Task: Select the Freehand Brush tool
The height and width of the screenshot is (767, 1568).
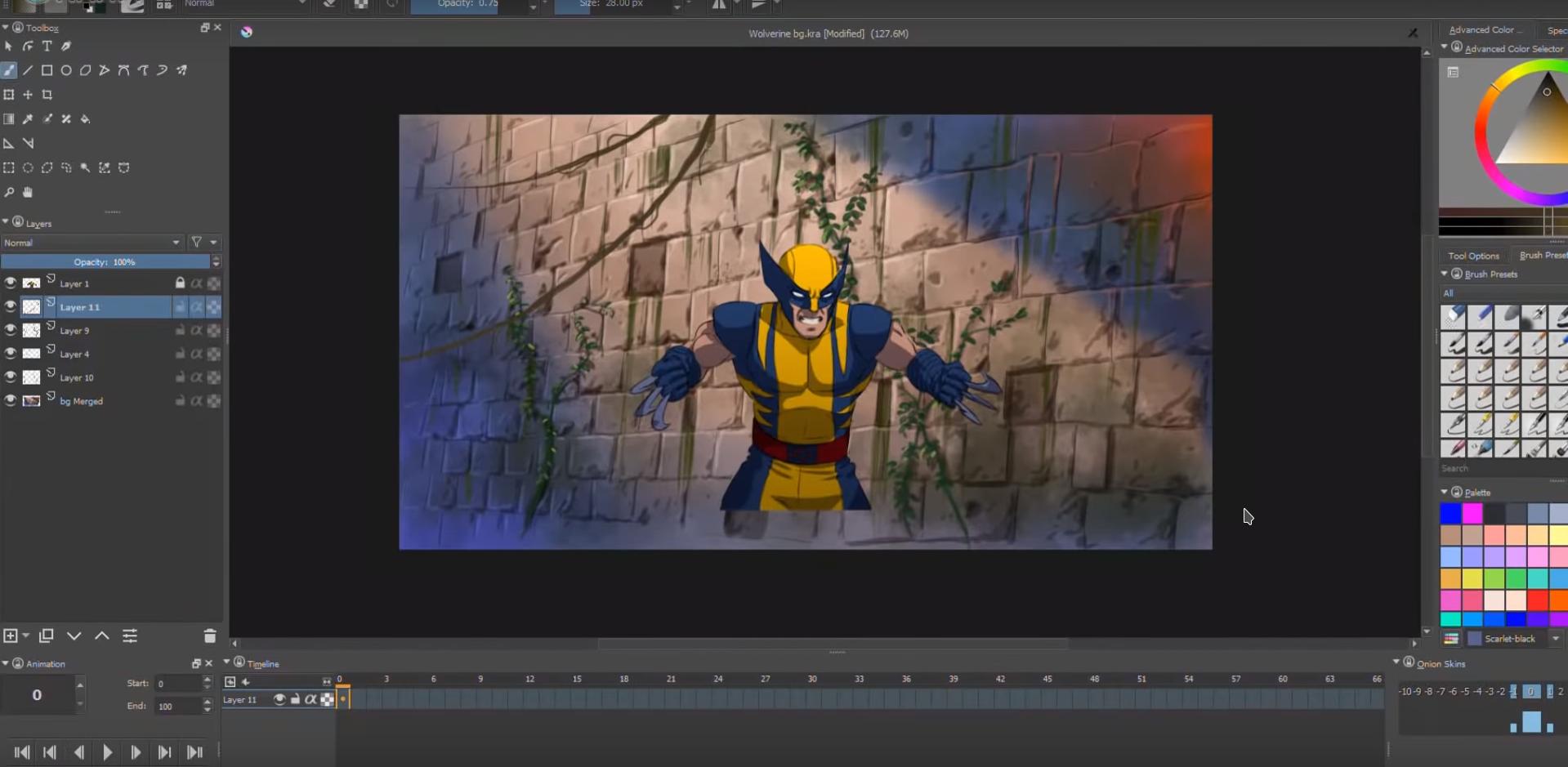Action: click(x=8, y=70)
